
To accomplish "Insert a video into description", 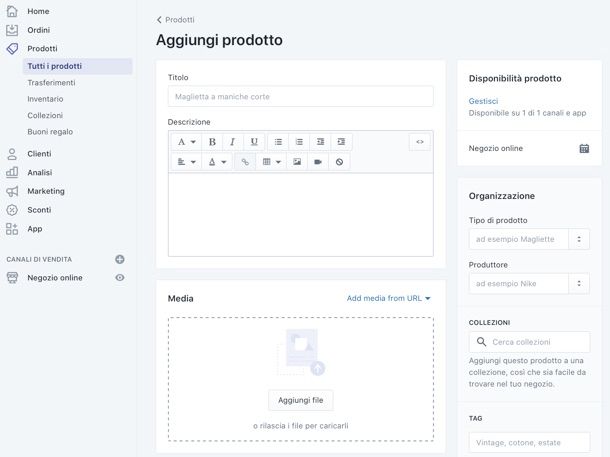I will 318,162.
